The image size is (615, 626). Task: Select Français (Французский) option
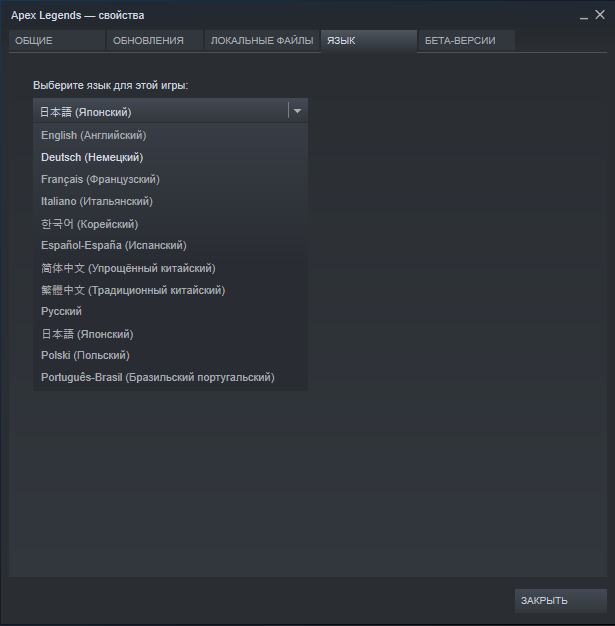170,179
